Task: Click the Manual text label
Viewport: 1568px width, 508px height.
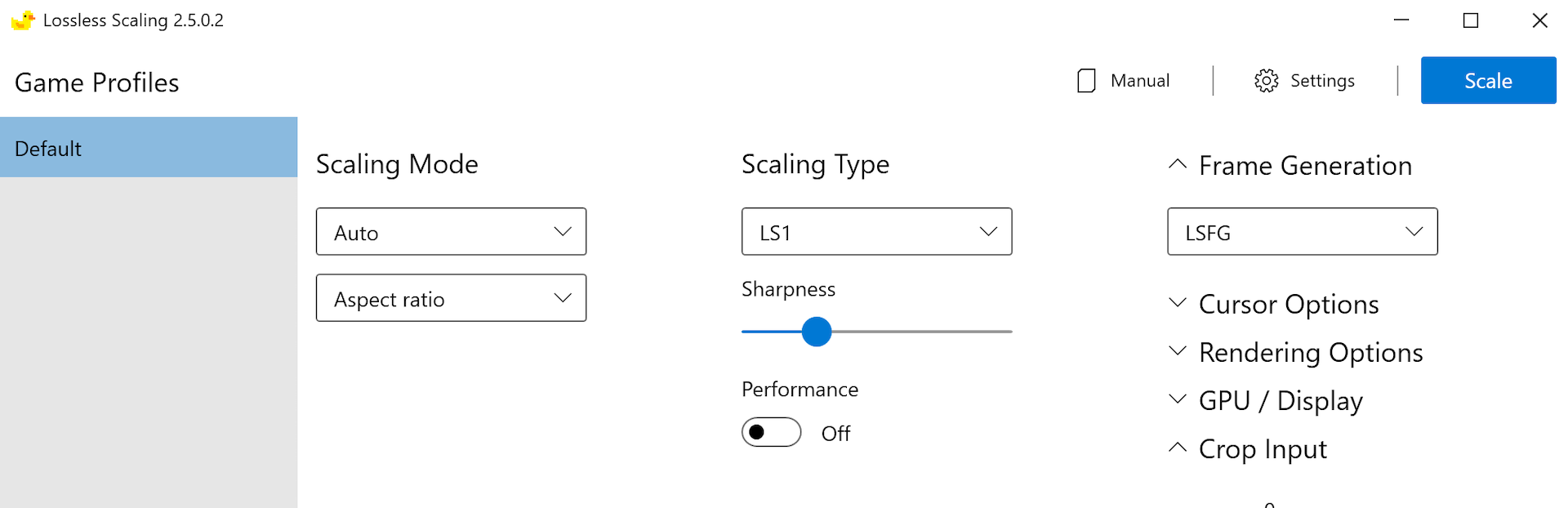Action: [x=1140, y=81]
